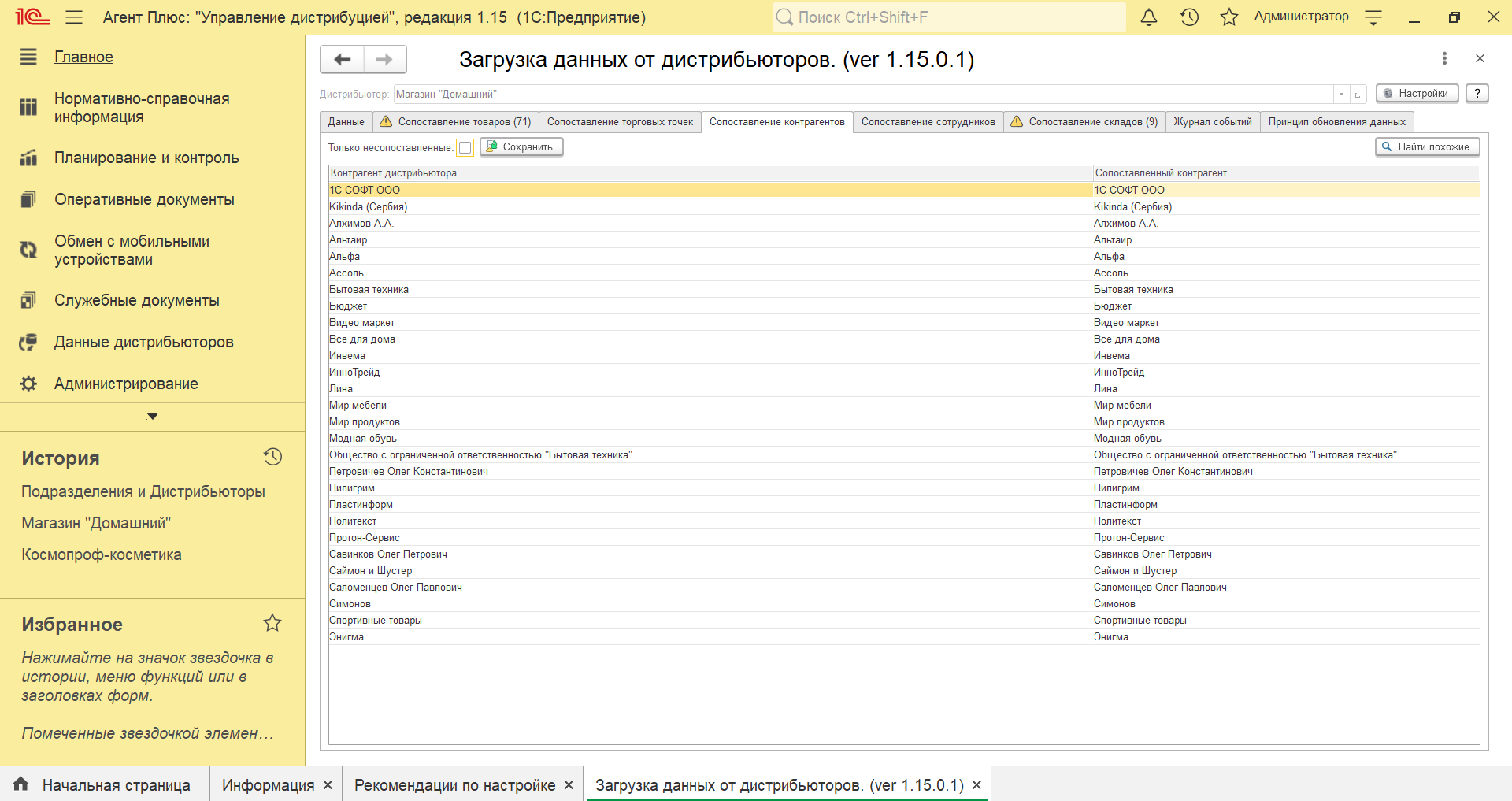Navigate back with the left arrow button
This screenshot has height=801, width=1512.
click(343, 59)
